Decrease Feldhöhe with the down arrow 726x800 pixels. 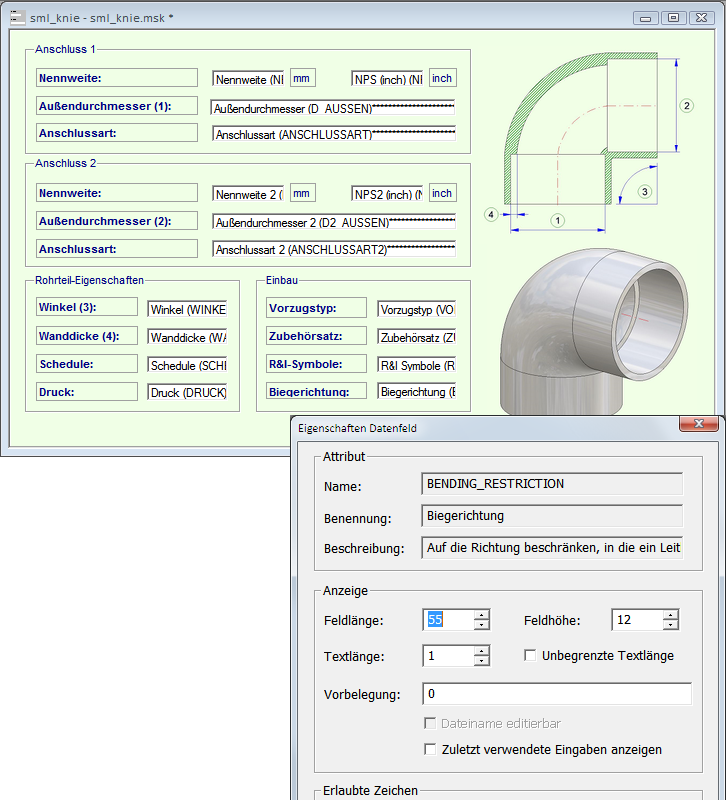[670, 626]
